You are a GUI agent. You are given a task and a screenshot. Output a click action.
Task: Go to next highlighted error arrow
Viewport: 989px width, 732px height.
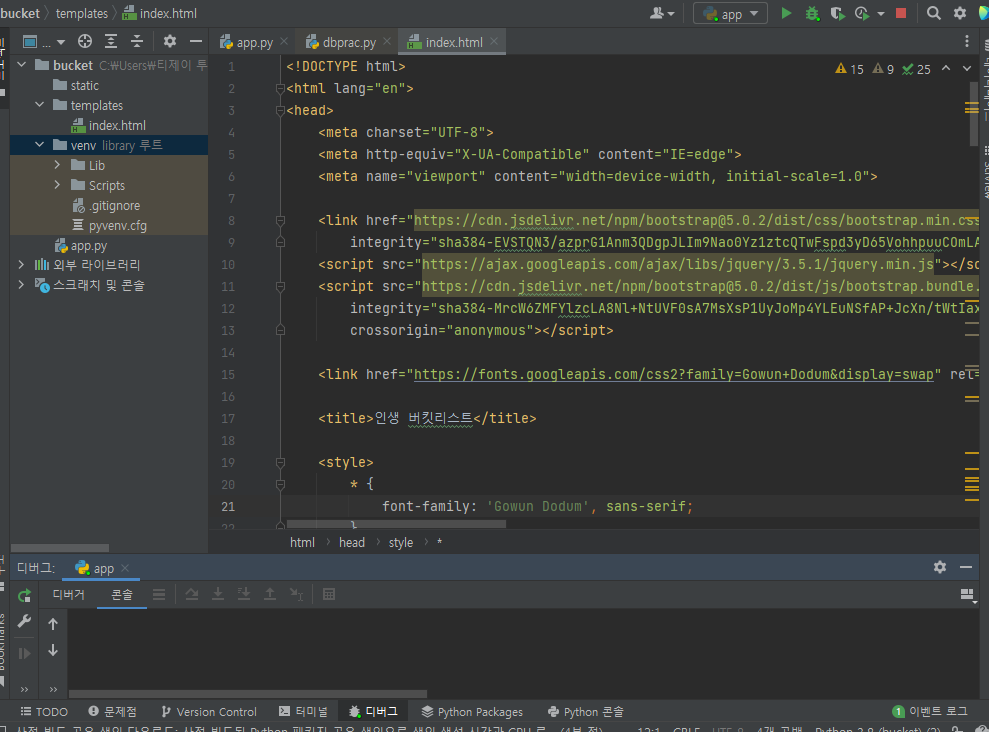pyautogui.click(x=966, y=69)
